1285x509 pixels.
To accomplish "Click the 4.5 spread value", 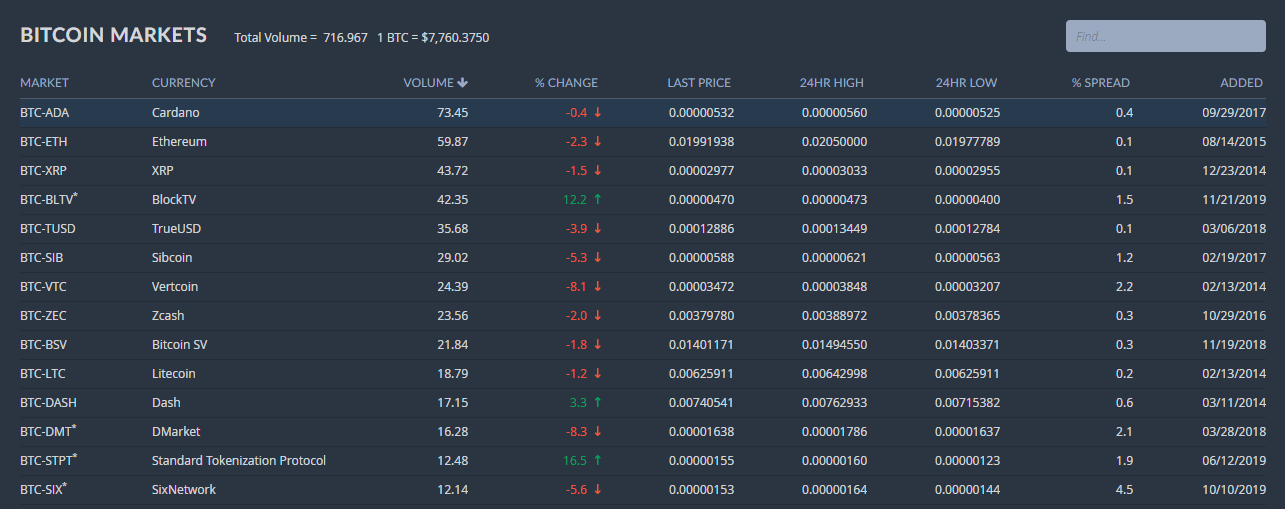I will pyautogui.click(x=1124, y=490).
